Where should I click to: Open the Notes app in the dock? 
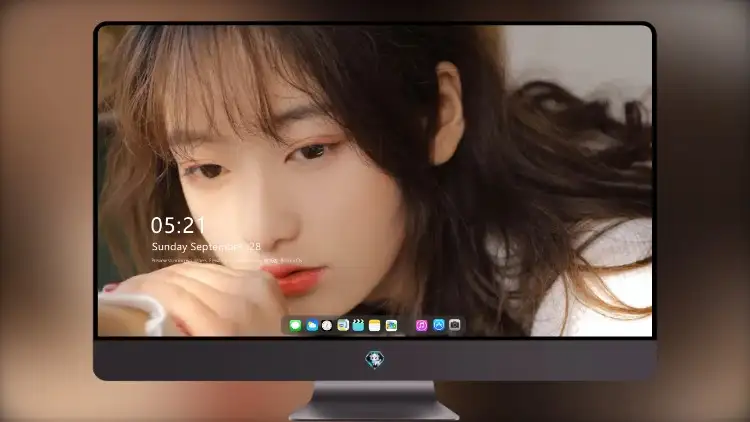[x=375, y=325]
